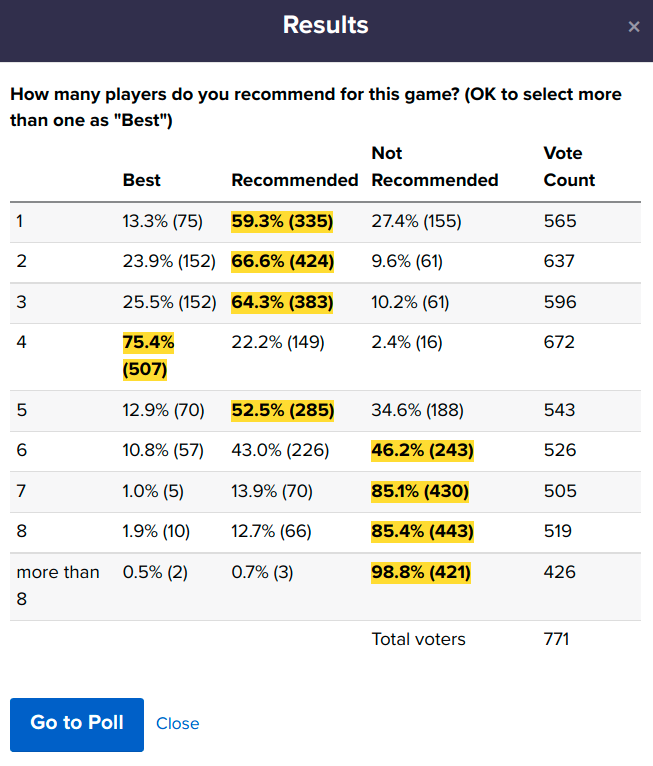The width and height of the screenshot is (653, 766).
Task: Click the "more than 8" row label
Action: (x=58, y=586)
